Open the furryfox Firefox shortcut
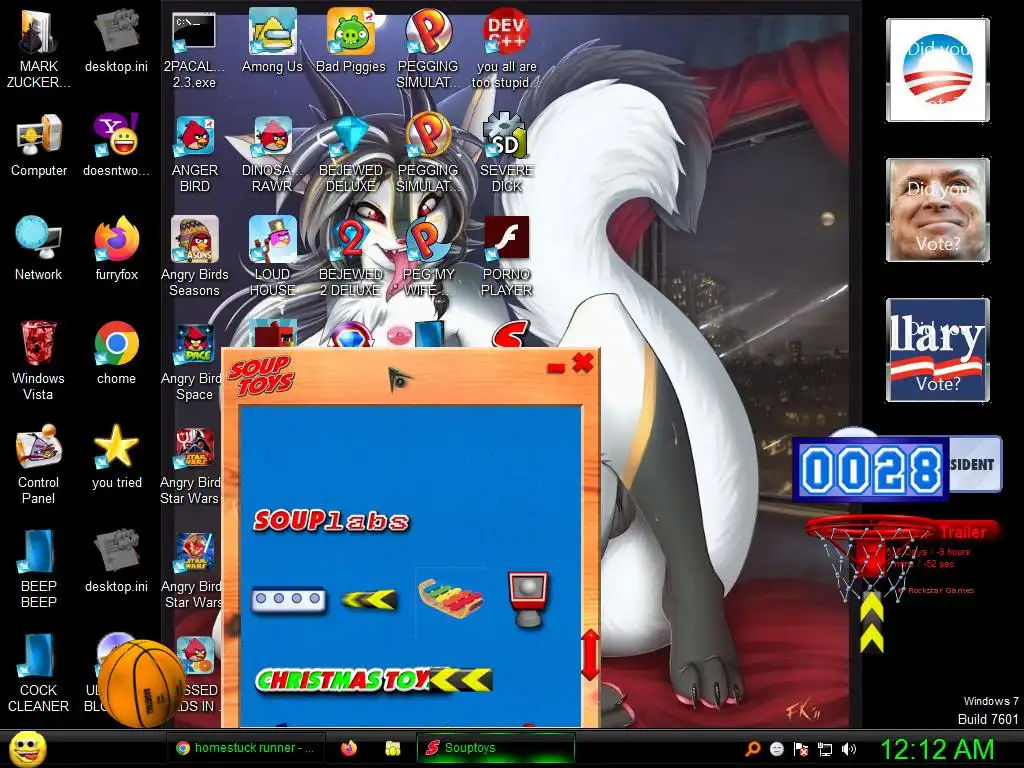 pos(116,248)
